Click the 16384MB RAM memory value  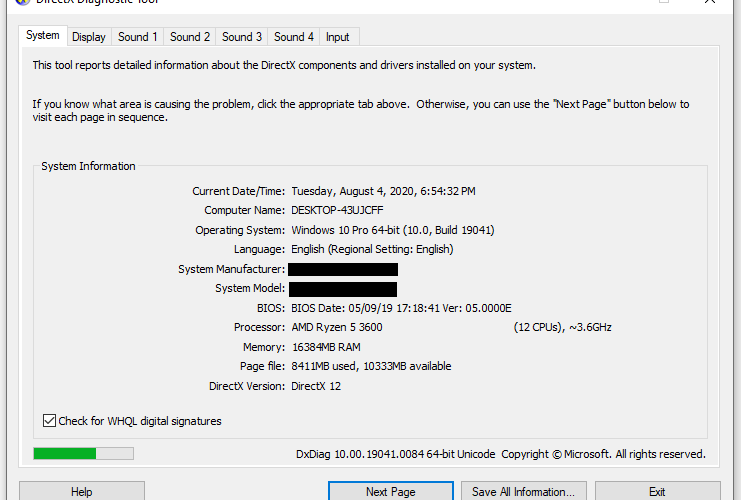(326, 347)
